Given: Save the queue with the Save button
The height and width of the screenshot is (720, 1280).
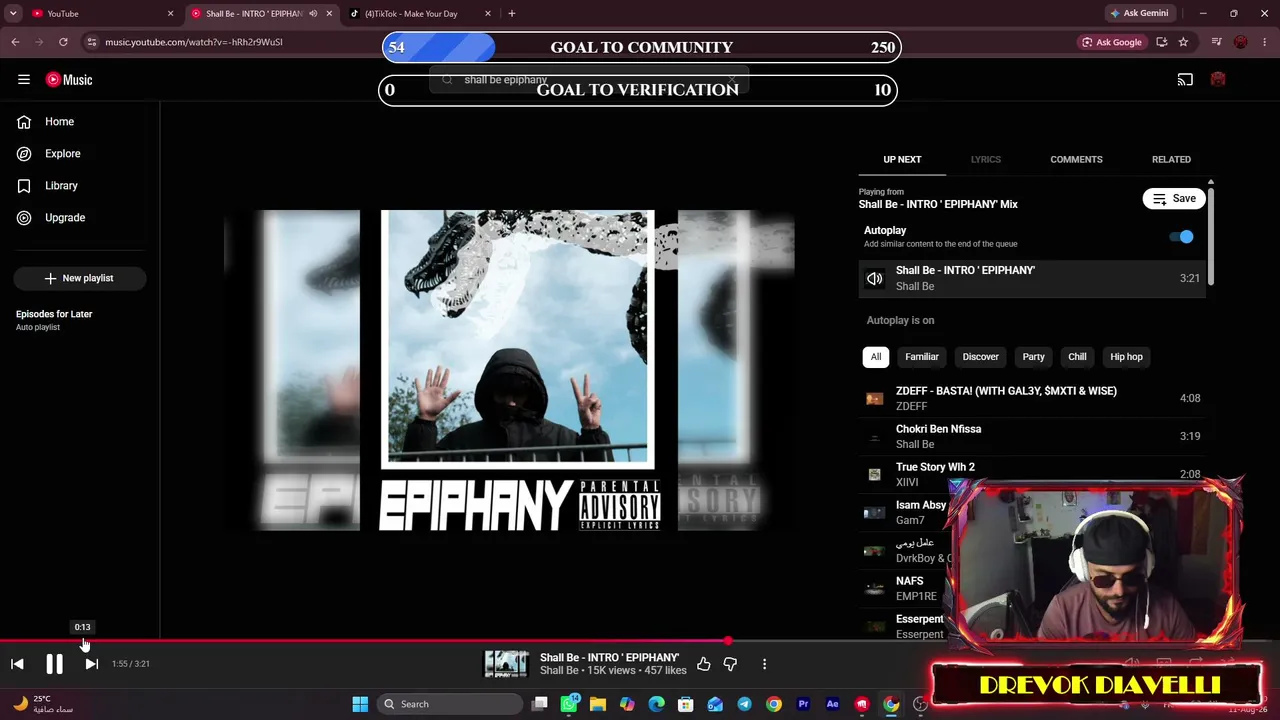Looking at the screenshot, I should click(1174, 199).
